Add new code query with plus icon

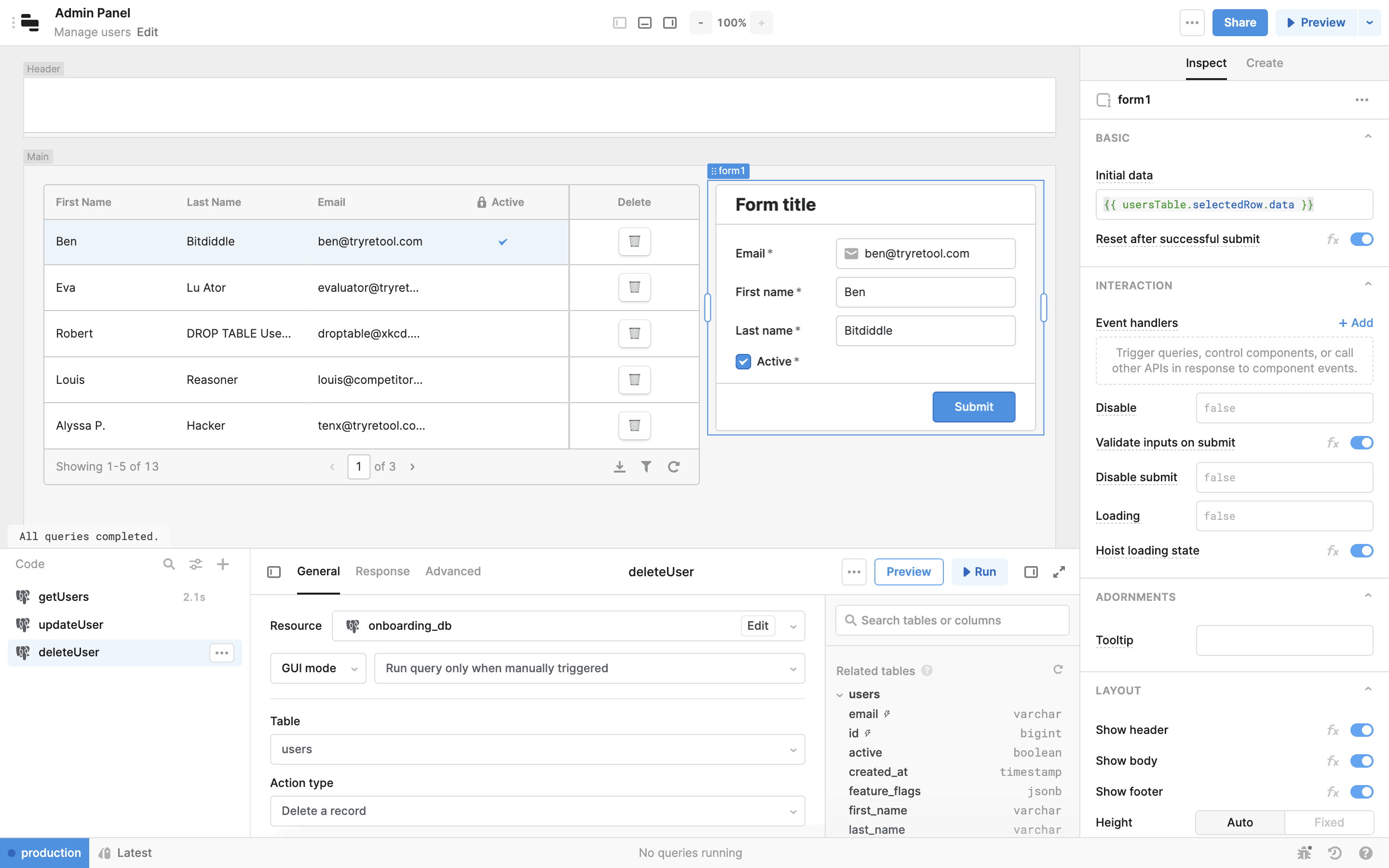(223, 564)
